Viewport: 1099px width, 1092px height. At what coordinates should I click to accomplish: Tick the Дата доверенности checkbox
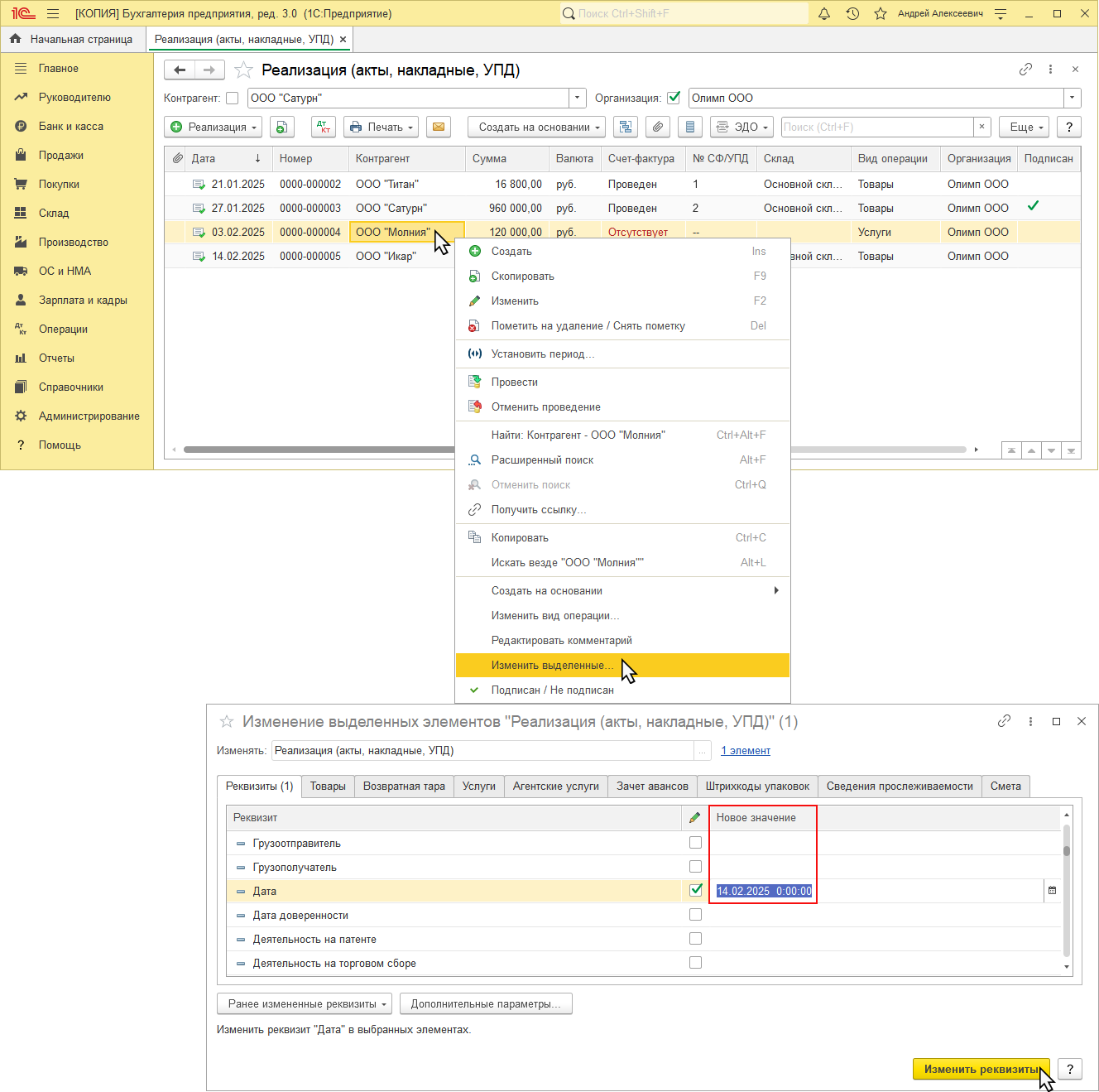695,915
